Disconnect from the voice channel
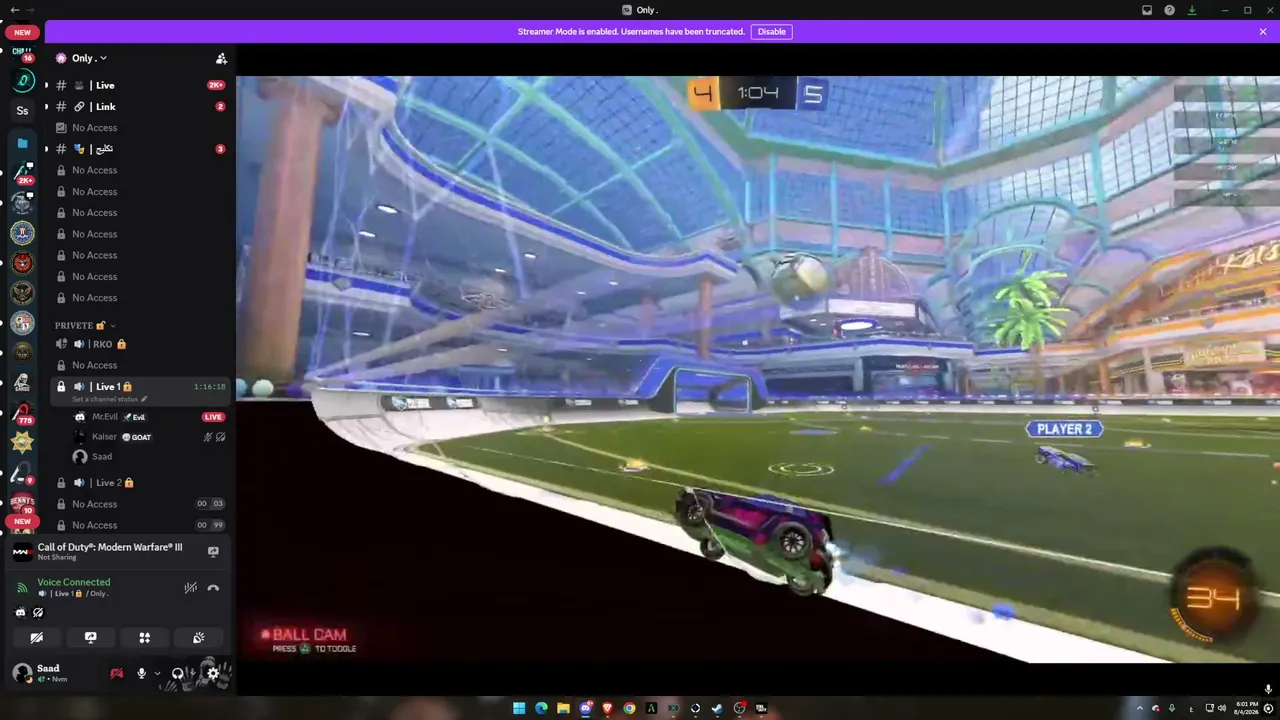This screenshot has width=1280, height=720. (213, 588)
